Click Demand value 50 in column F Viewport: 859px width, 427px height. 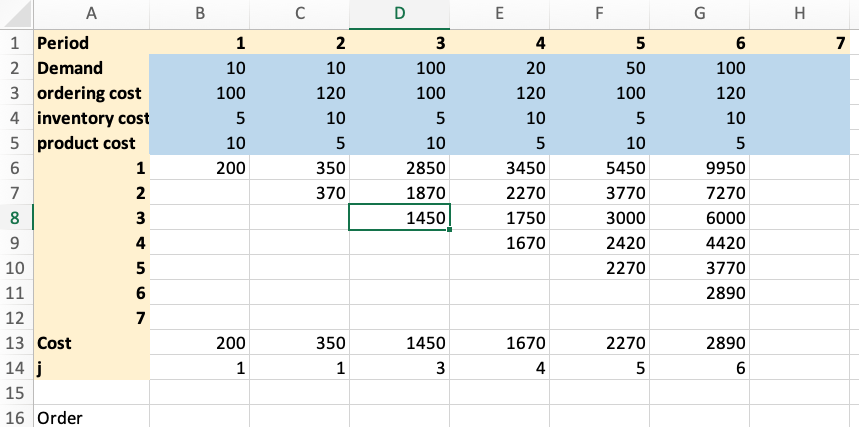pos(599,68)
